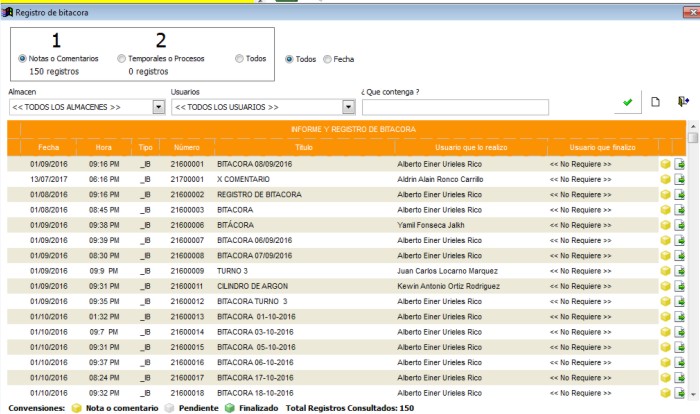
Task: Click the scrollbar down arrow
Action: point(693,395)
